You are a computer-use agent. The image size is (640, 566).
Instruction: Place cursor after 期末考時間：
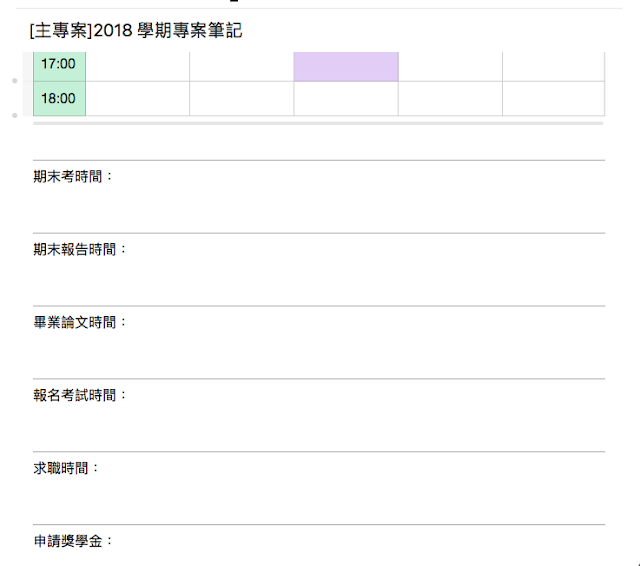pyautogui.click(x=114, y=177)
